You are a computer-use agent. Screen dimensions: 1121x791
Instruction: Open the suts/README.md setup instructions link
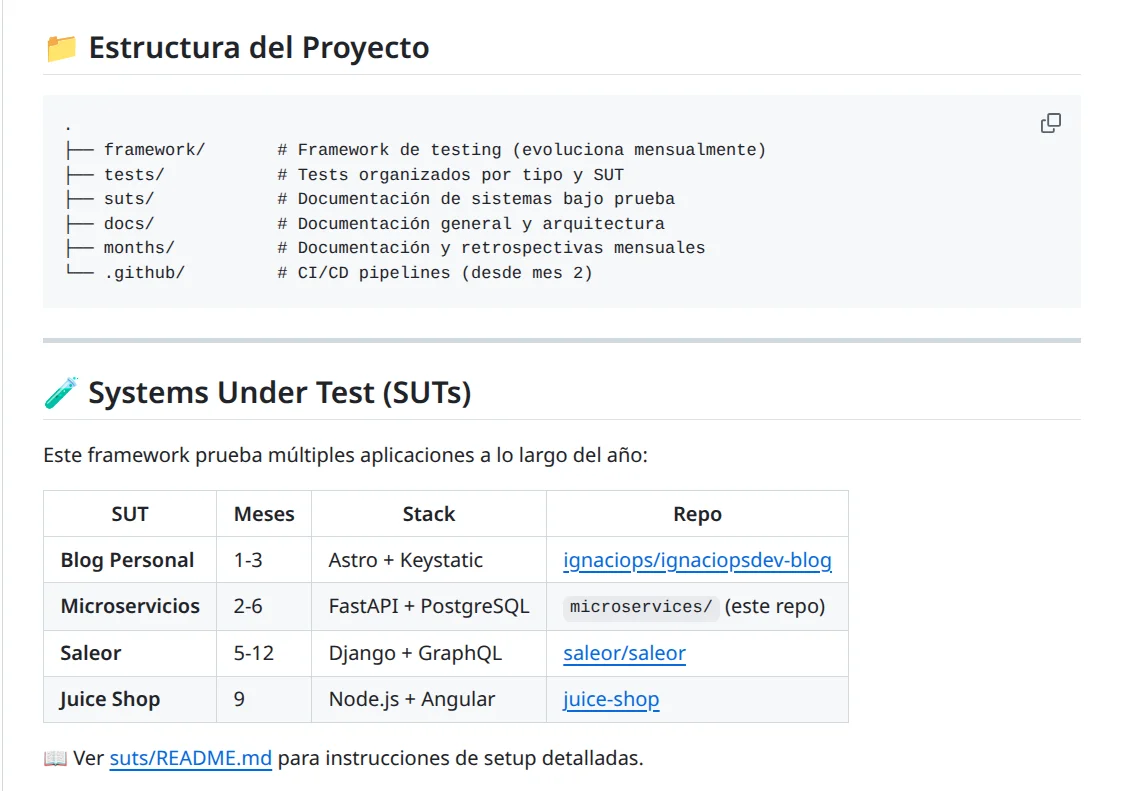[x=190, y=758]
